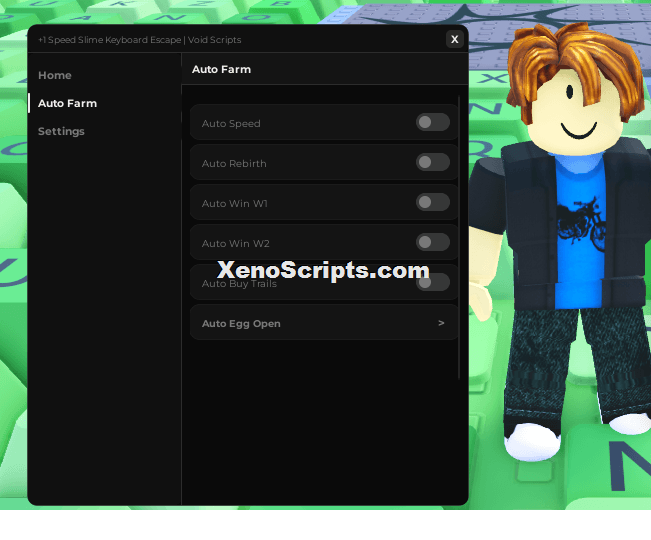The height and width of the screenshot is (540, 651).
Task: Select the Auto Farm sidebar tab
Action: point(67,103)
